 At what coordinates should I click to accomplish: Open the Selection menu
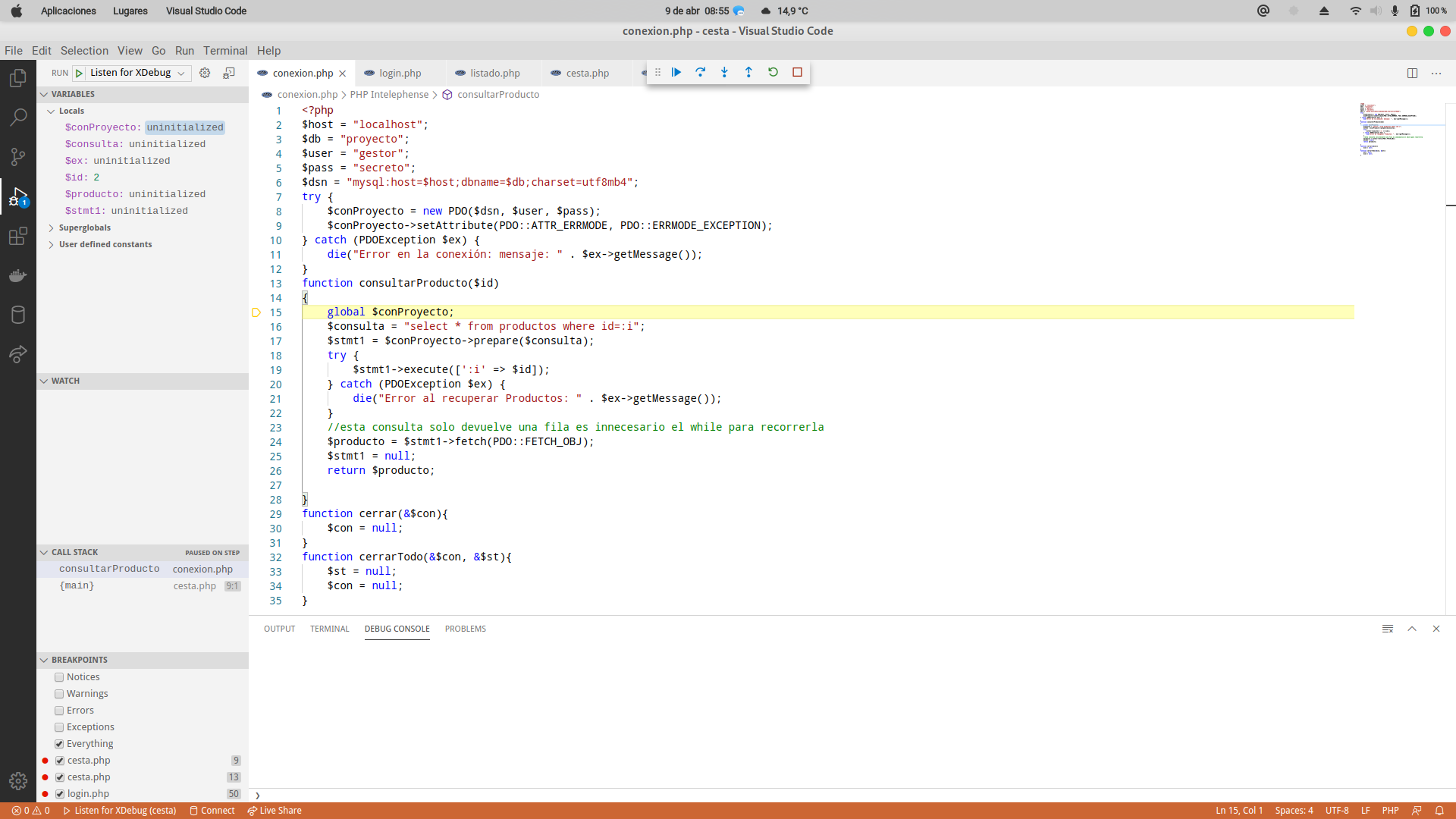84,51
